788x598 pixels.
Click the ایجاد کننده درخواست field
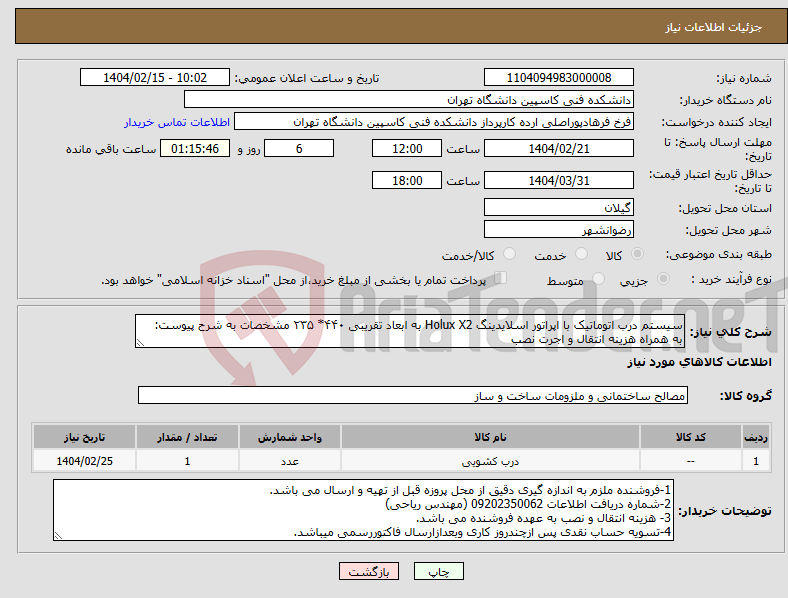434,122
